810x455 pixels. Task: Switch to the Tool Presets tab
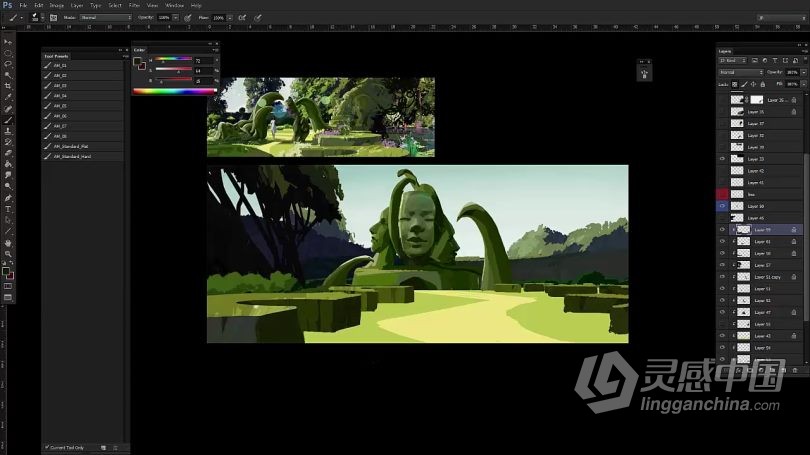tap(56, 56)
